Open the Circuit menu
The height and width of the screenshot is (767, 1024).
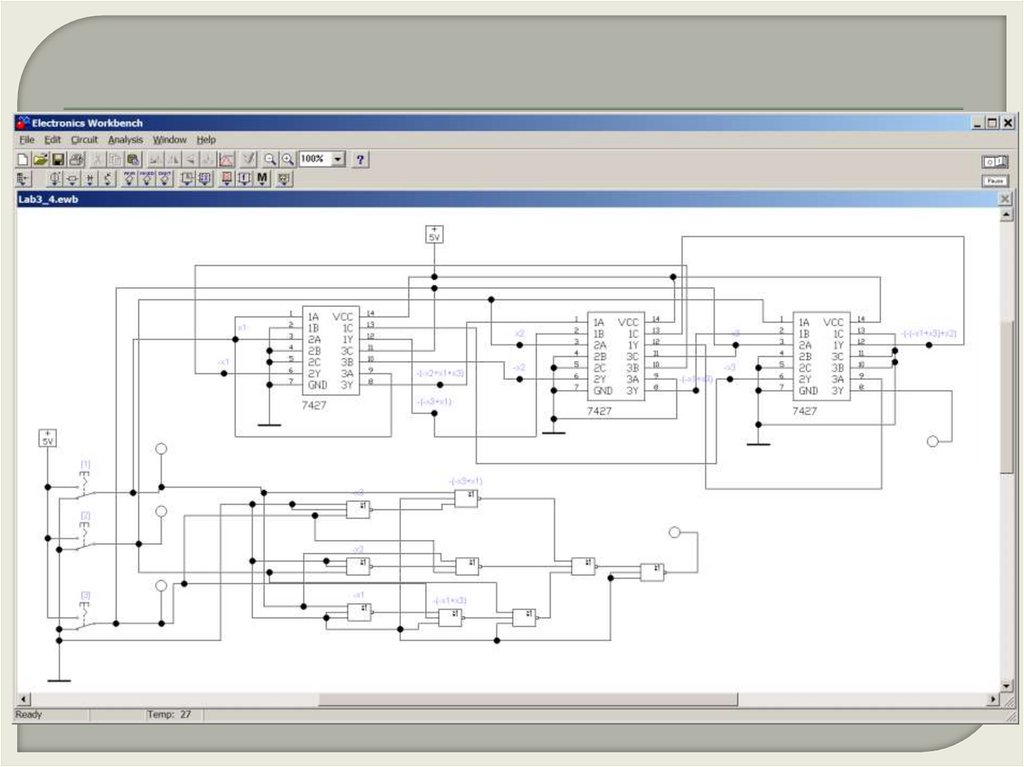[x=84, y=140]
